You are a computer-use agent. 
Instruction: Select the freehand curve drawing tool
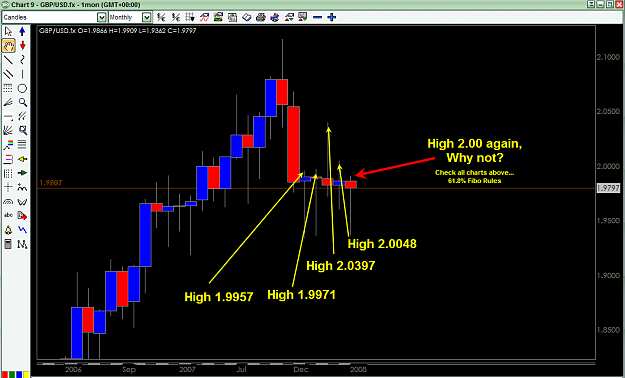[x=22, y=60]
